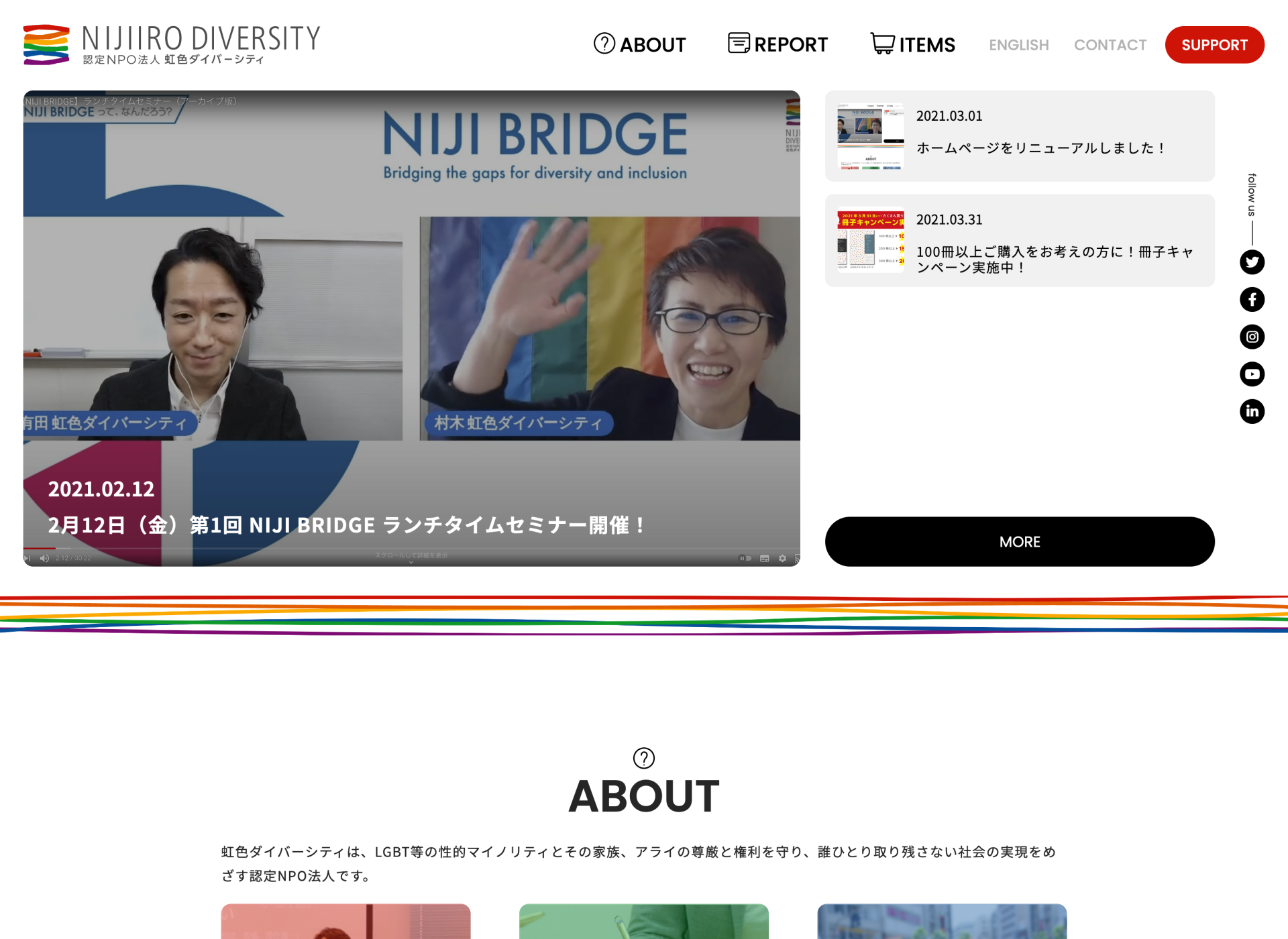Go to the CONTACT page
The image size is (1288, 939).
click(1110, 45)
